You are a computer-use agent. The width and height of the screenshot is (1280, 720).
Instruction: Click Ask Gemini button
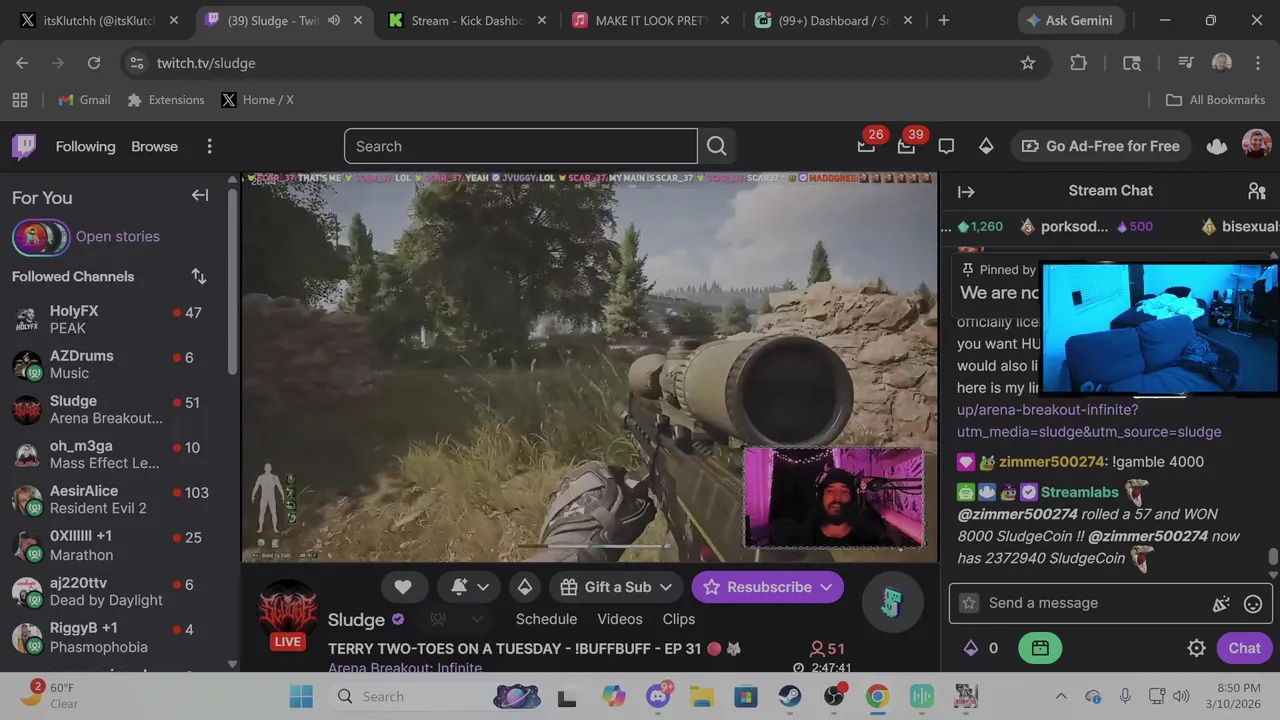tap(1069, 20)
